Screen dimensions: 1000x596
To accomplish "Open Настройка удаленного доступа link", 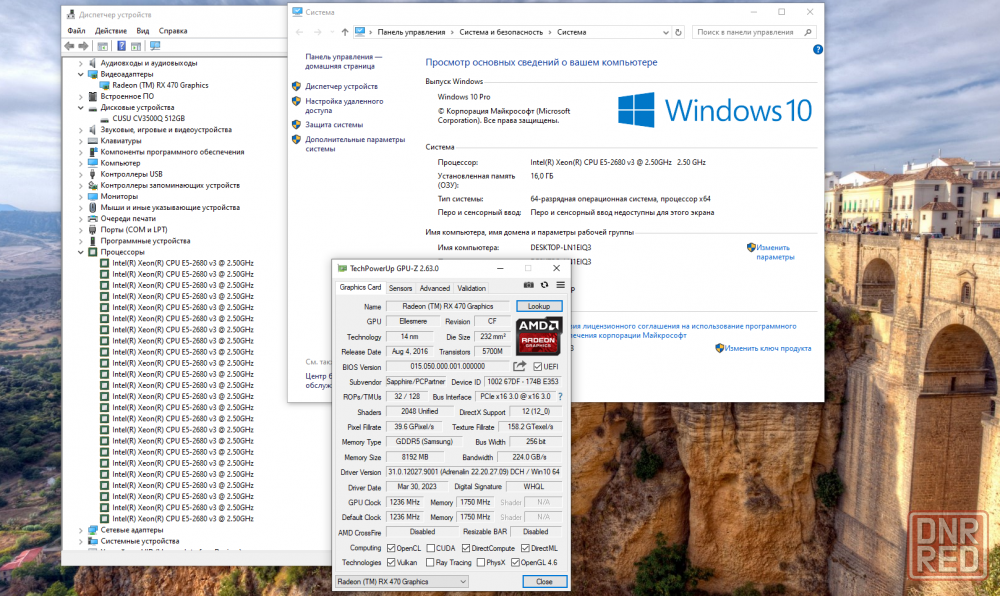I will click(344, 106).
